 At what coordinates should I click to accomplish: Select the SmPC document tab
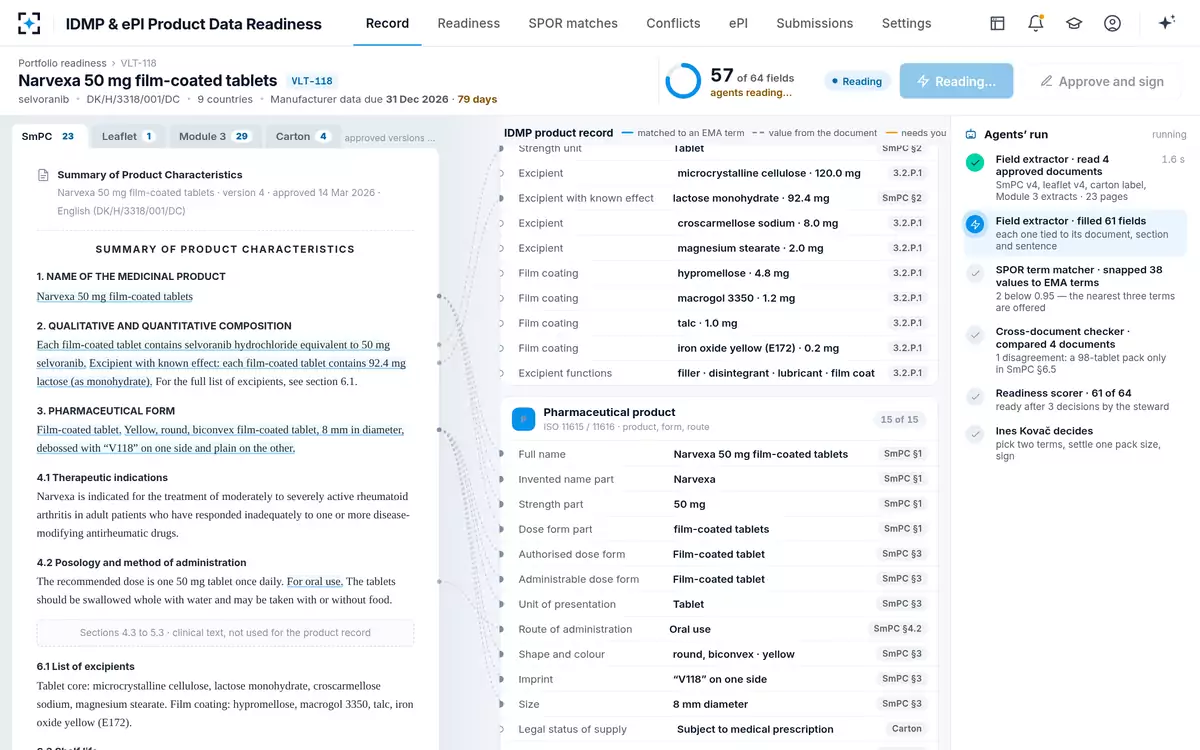[x=49, y=136]
